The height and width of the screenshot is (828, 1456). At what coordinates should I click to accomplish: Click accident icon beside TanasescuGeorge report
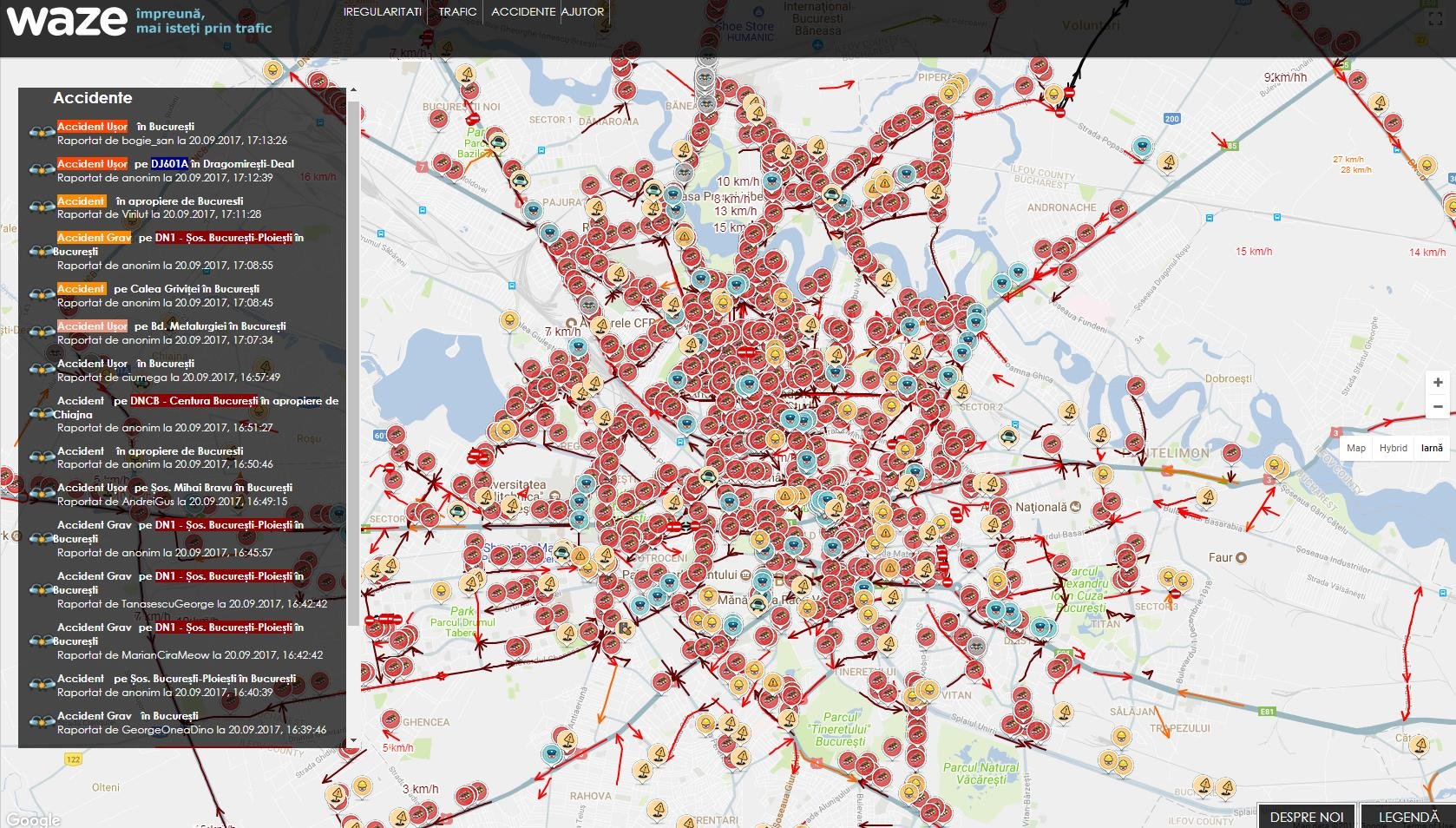42,589
